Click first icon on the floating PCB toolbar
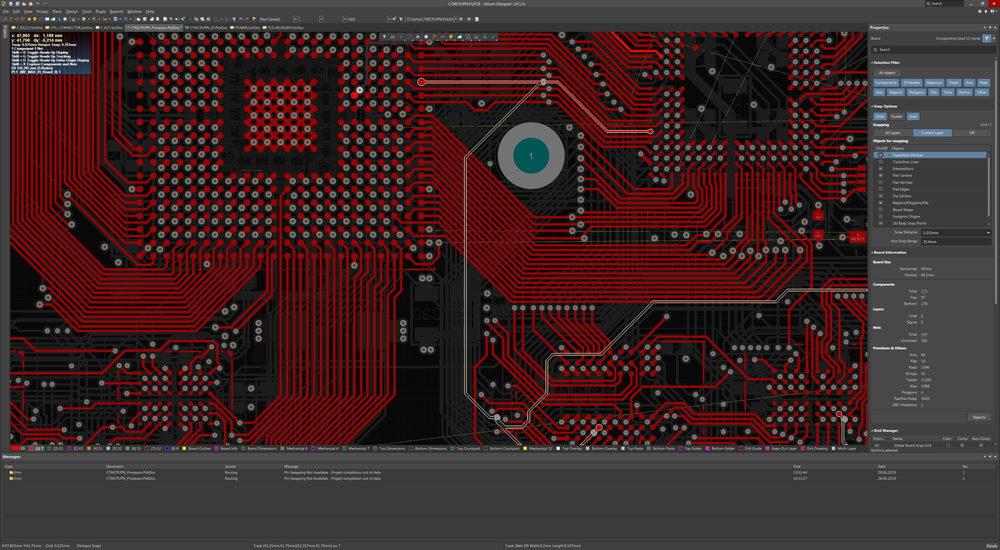This screenshot has height=550, width=1000. [384, 37]
